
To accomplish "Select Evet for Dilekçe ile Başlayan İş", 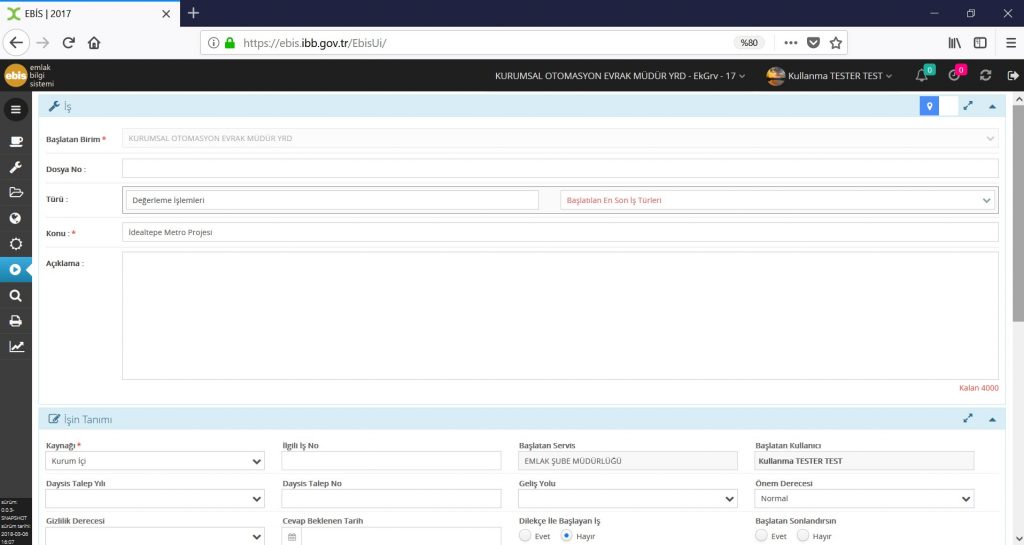I will click(x=525, y=536).
